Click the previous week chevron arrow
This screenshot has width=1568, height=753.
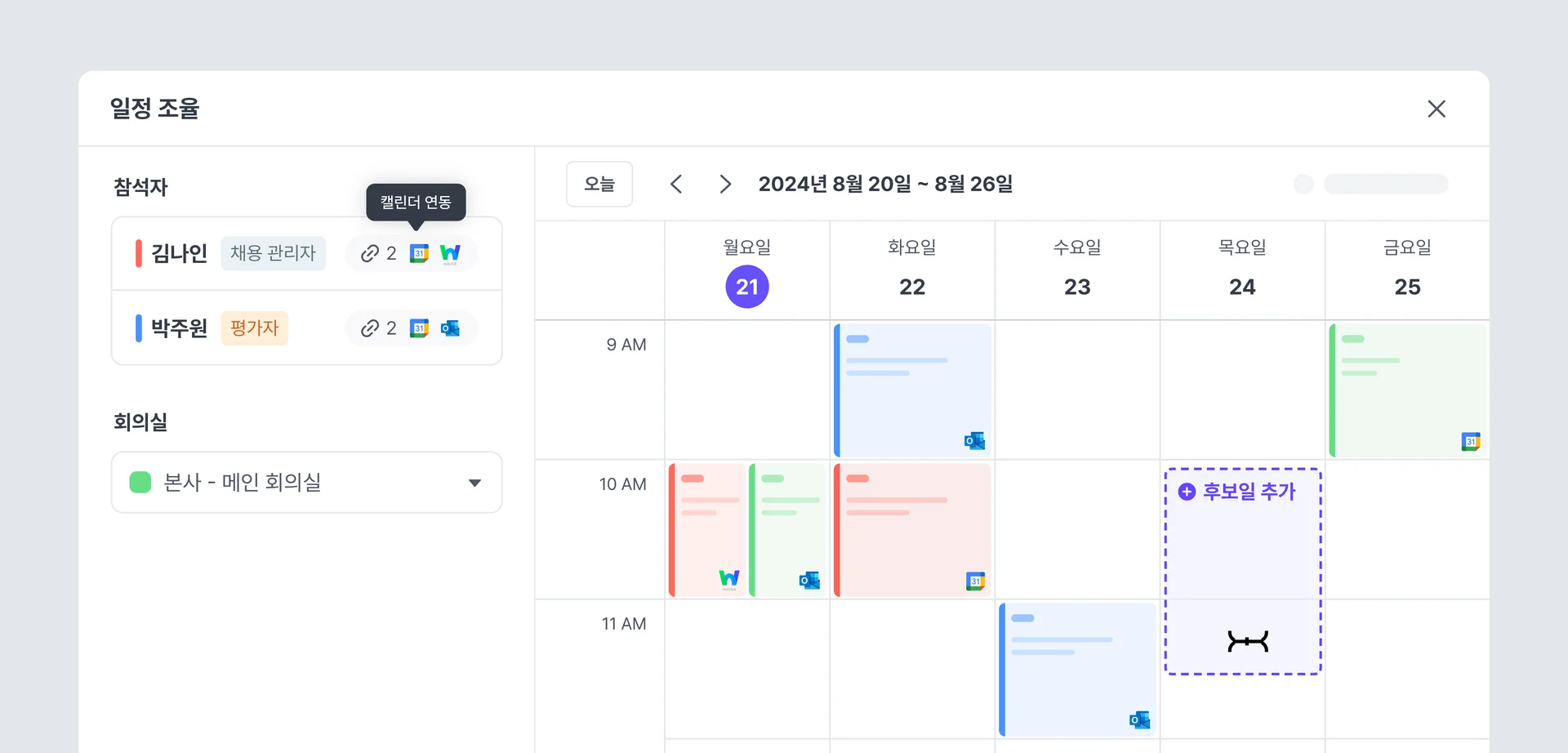pyautogui.click(x=676, y=184)
